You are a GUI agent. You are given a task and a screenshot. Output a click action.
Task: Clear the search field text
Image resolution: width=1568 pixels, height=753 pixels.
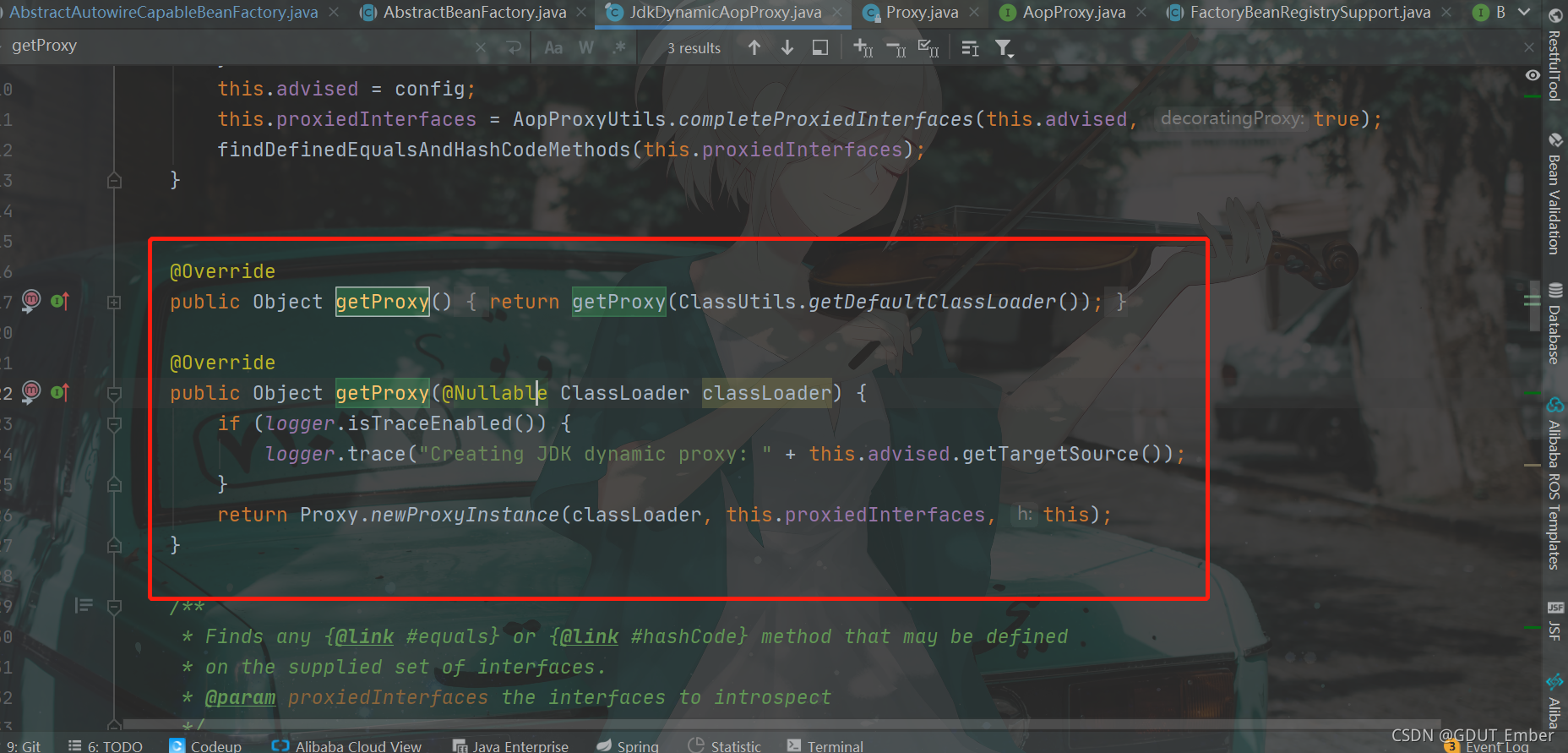click(x=481, y=48)
